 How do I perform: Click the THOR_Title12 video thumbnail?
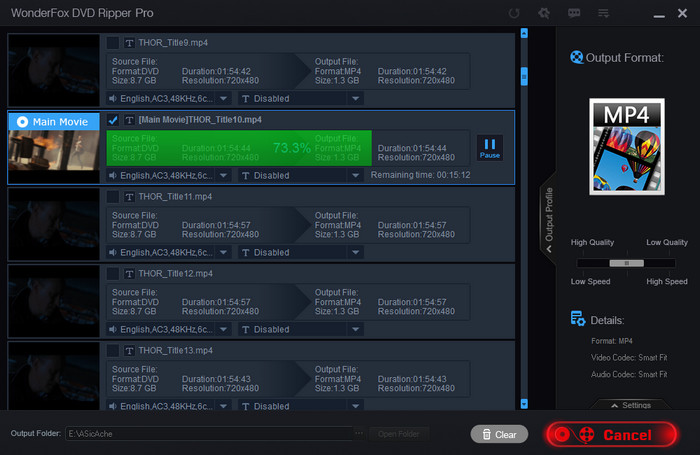54,301
